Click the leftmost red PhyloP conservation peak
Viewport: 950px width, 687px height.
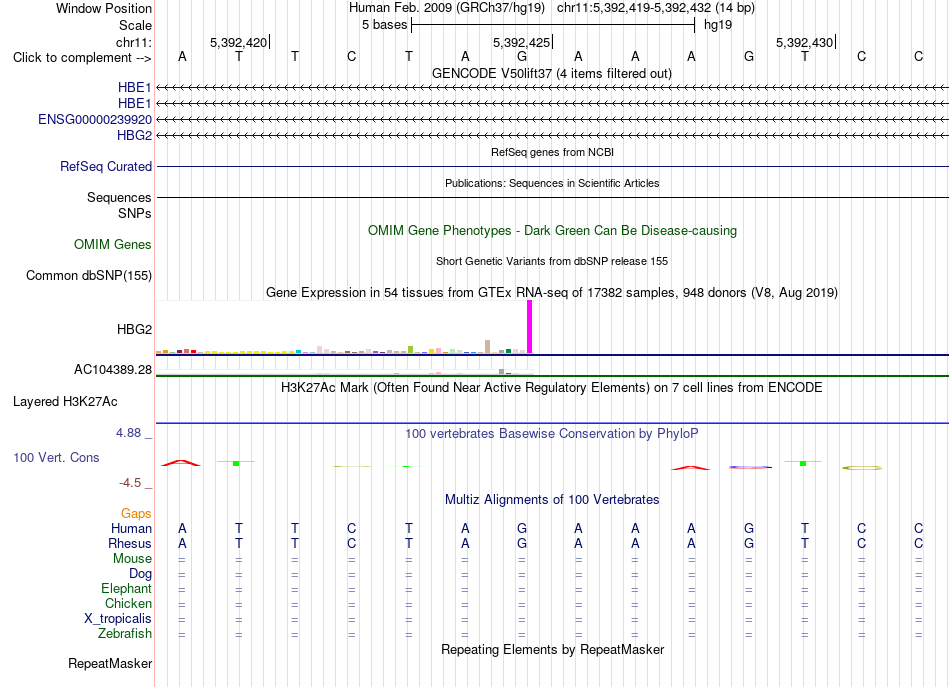pyautogui.click(x=181, y=463)
